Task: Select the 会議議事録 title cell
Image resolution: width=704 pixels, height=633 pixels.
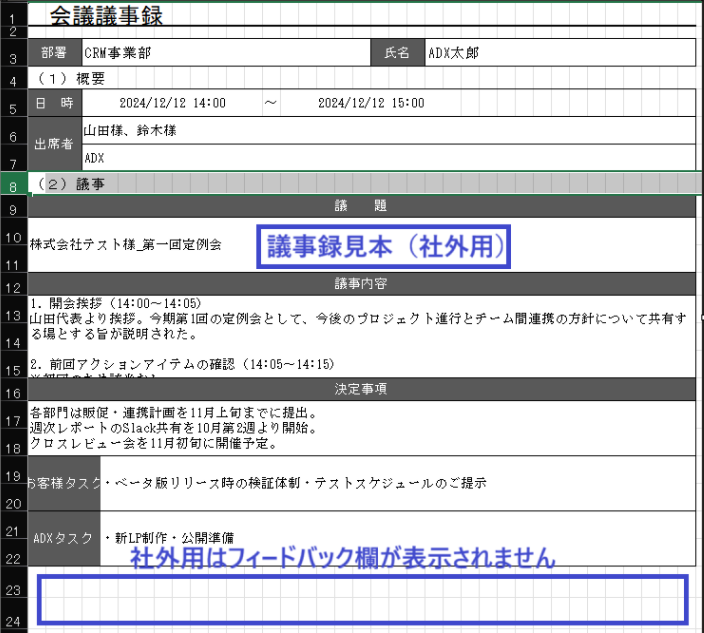Action: tap(106, 15)
